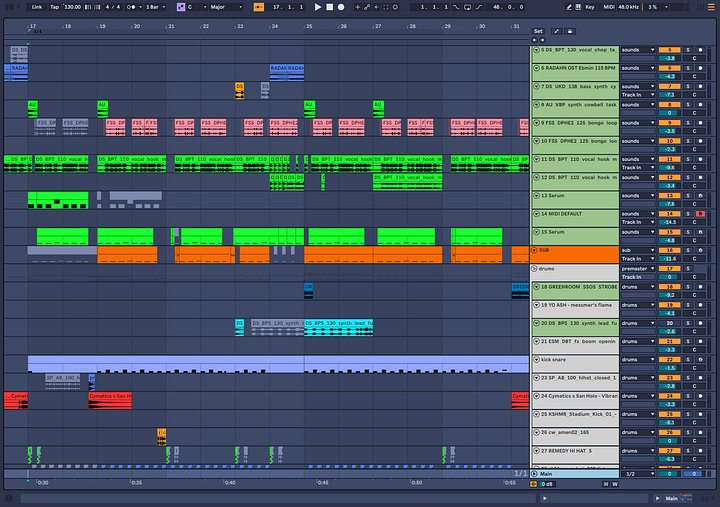Solo the SUB group track

point(688,250)
